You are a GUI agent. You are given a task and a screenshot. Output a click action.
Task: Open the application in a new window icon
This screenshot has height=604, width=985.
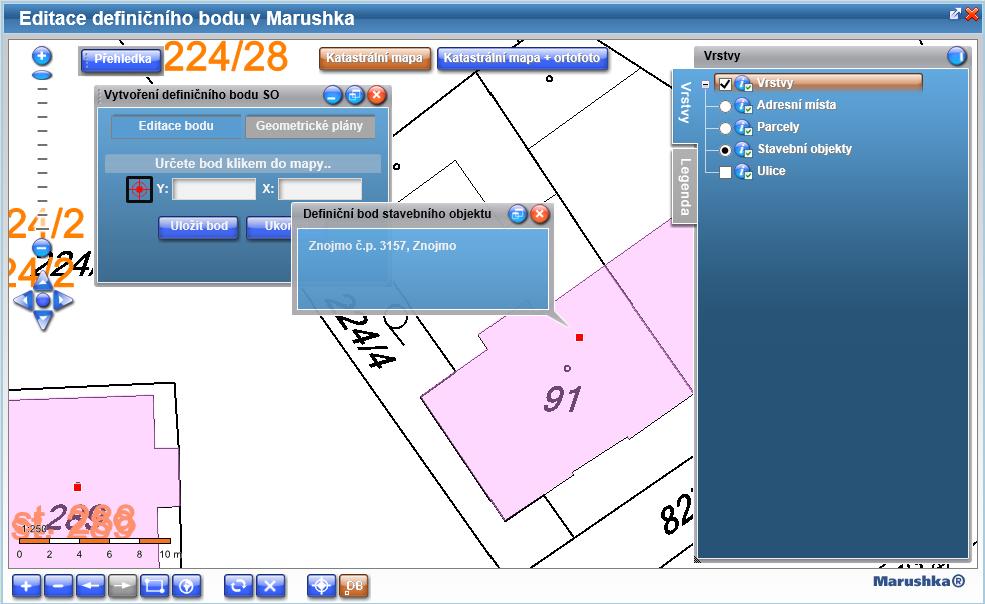coord(955,14)
